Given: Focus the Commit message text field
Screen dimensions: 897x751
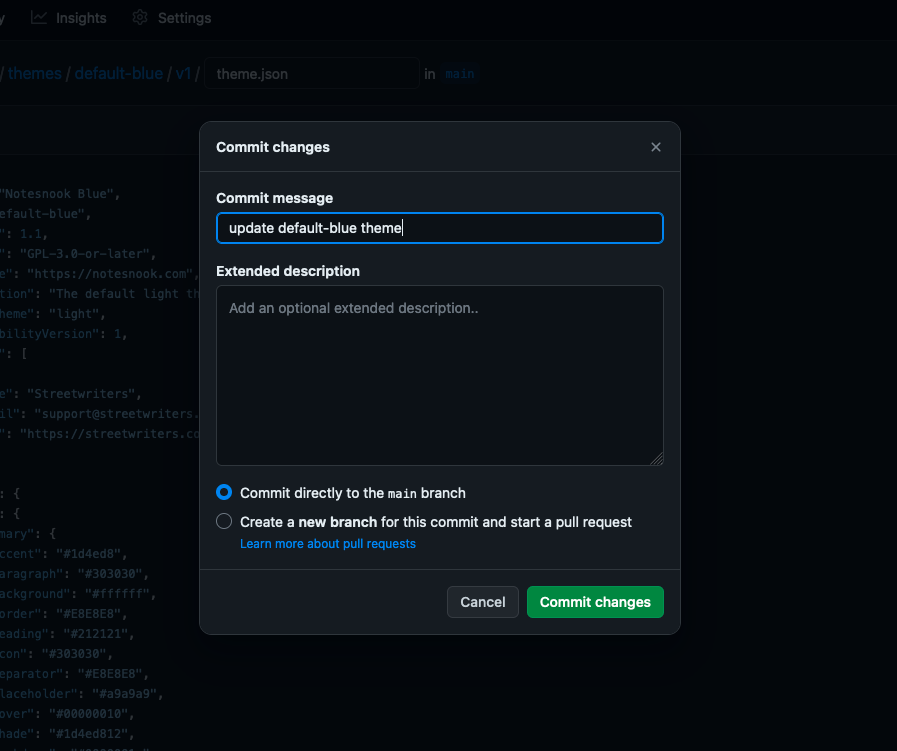Looking at the screenshot, I should (439, 228).
